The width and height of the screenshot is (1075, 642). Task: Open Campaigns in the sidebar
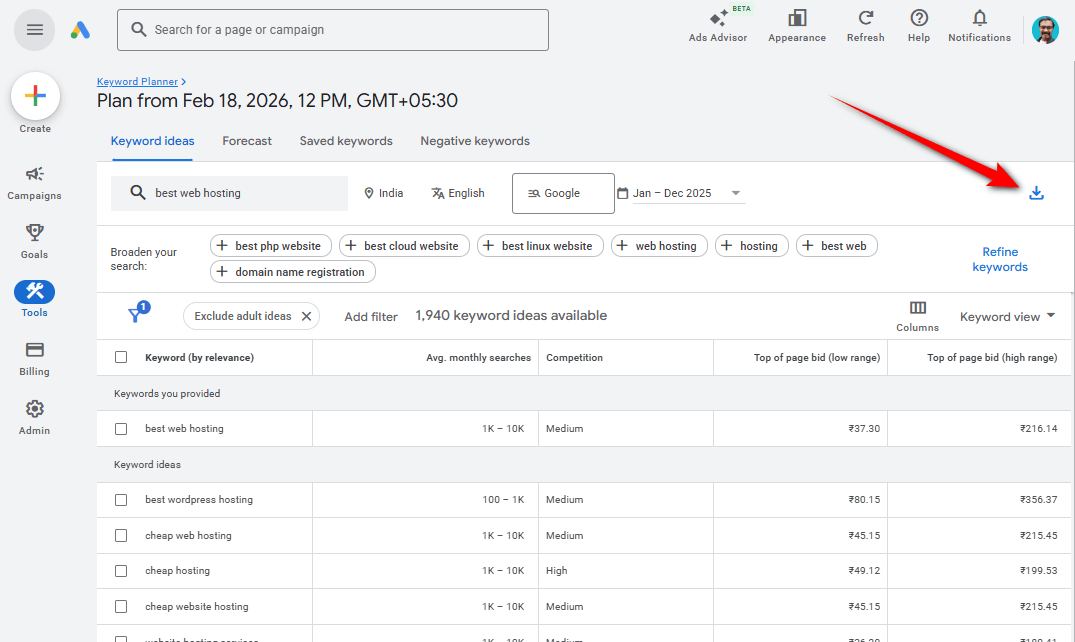tap(34, 183)
